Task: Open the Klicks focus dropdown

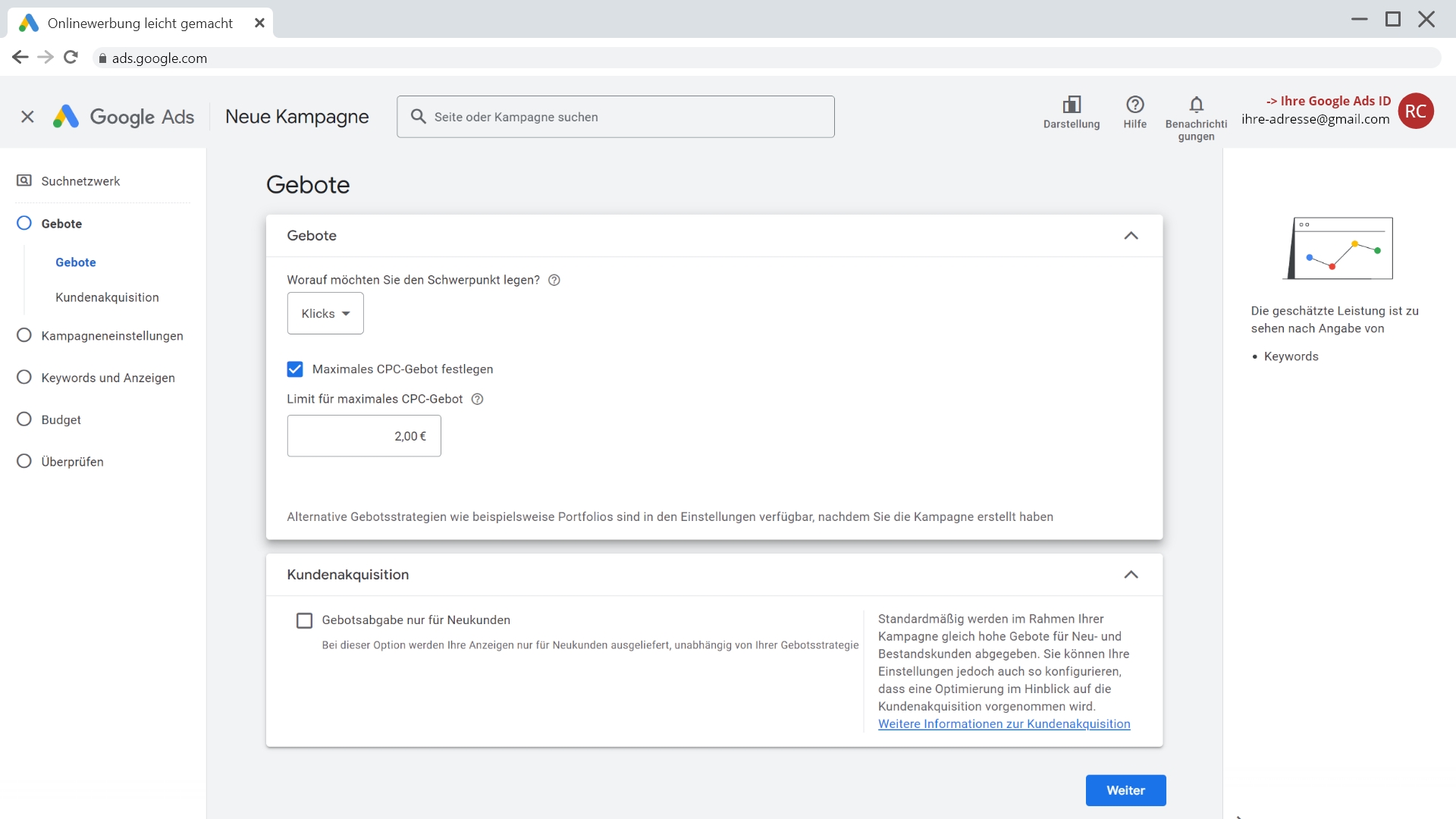Action: click(325, 313)
